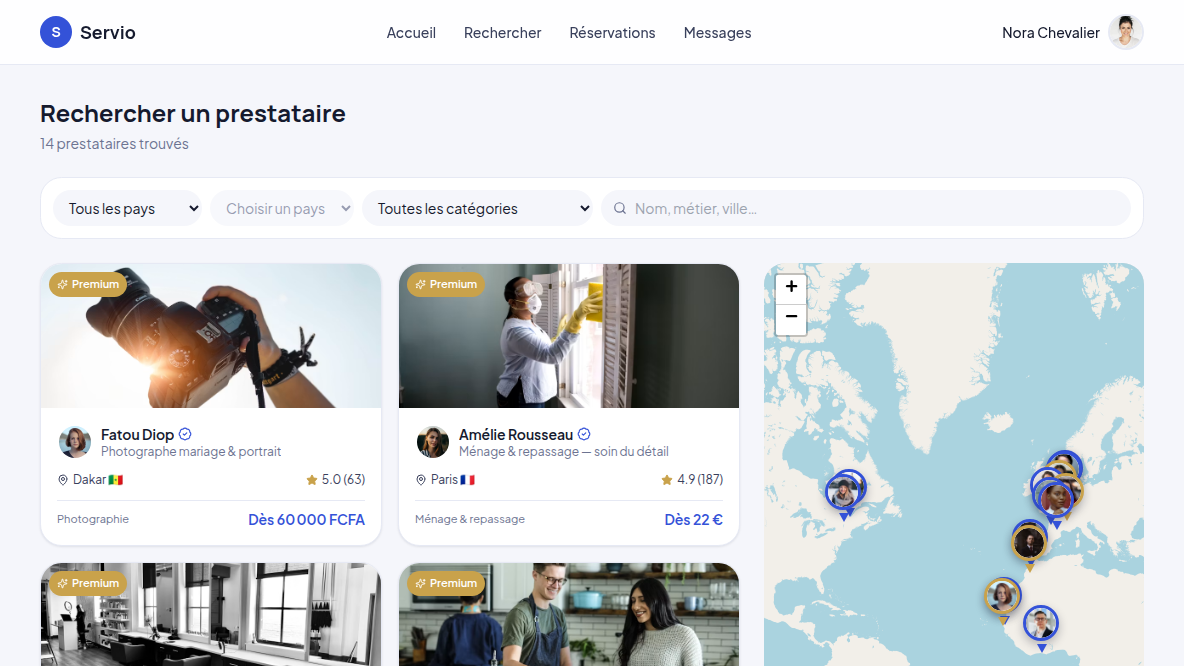This screenshot has height=666, width=1184.
Task: Click Premium badge on cooking photo card
Action: (x=446, y=584)
